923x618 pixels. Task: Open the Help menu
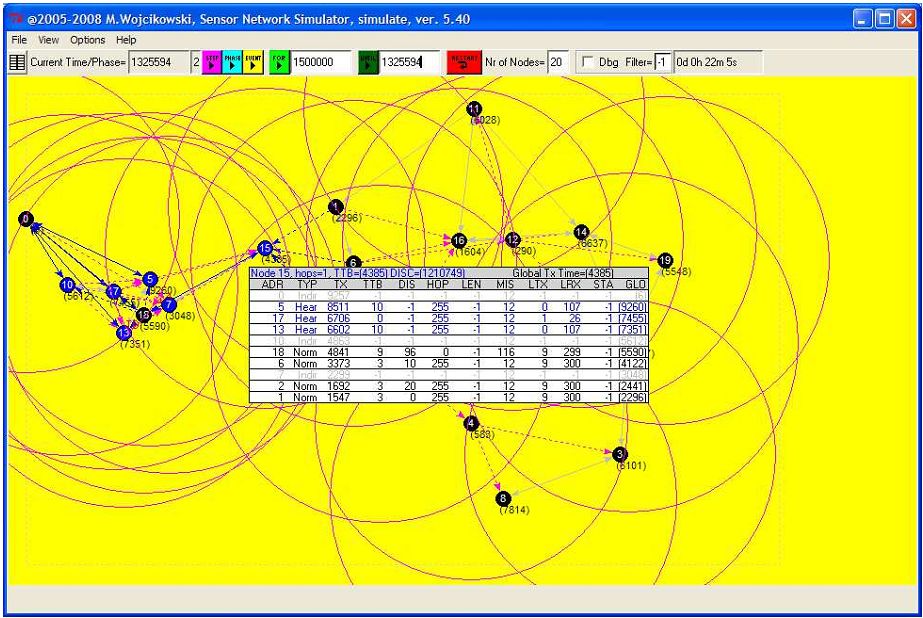126,39
